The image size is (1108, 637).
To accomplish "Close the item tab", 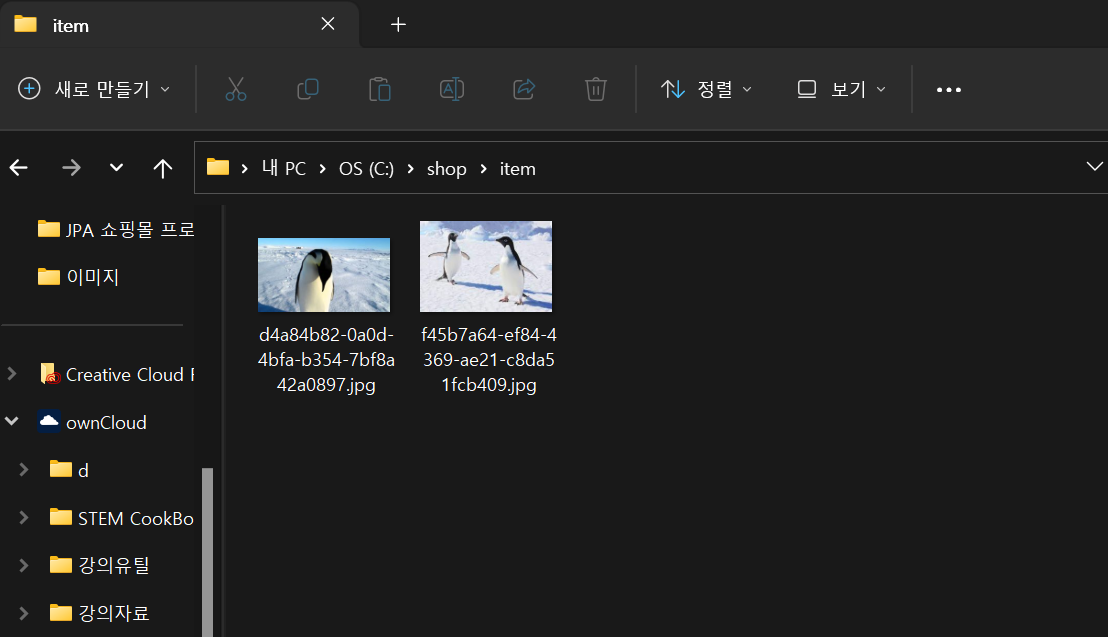I will (x=328, y=24).
